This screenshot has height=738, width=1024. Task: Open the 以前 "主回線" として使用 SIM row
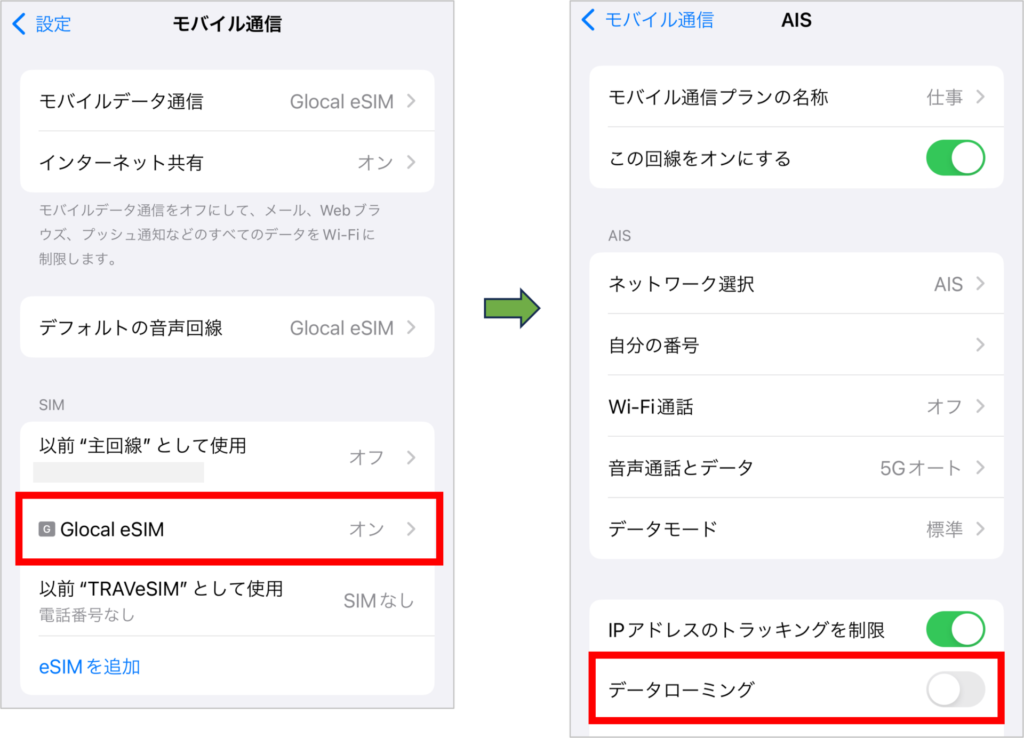pyautogui.click(x=227, y=457)
